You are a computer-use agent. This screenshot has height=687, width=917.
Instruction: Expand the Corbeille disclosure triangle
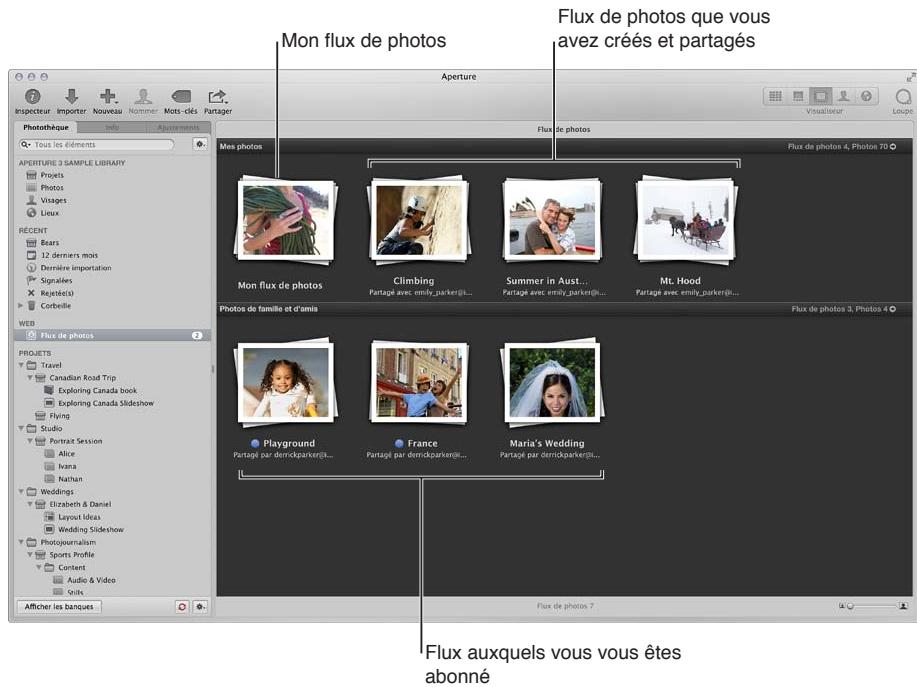(x=20, y=305)
